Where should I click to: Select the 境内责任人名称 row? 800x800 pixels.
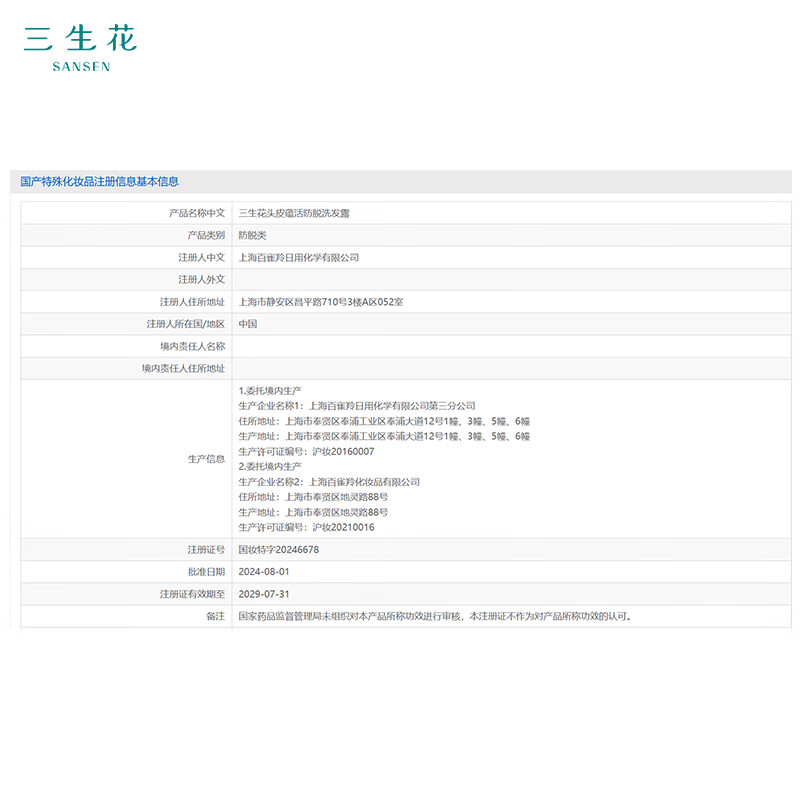click(x=400, y=346)
